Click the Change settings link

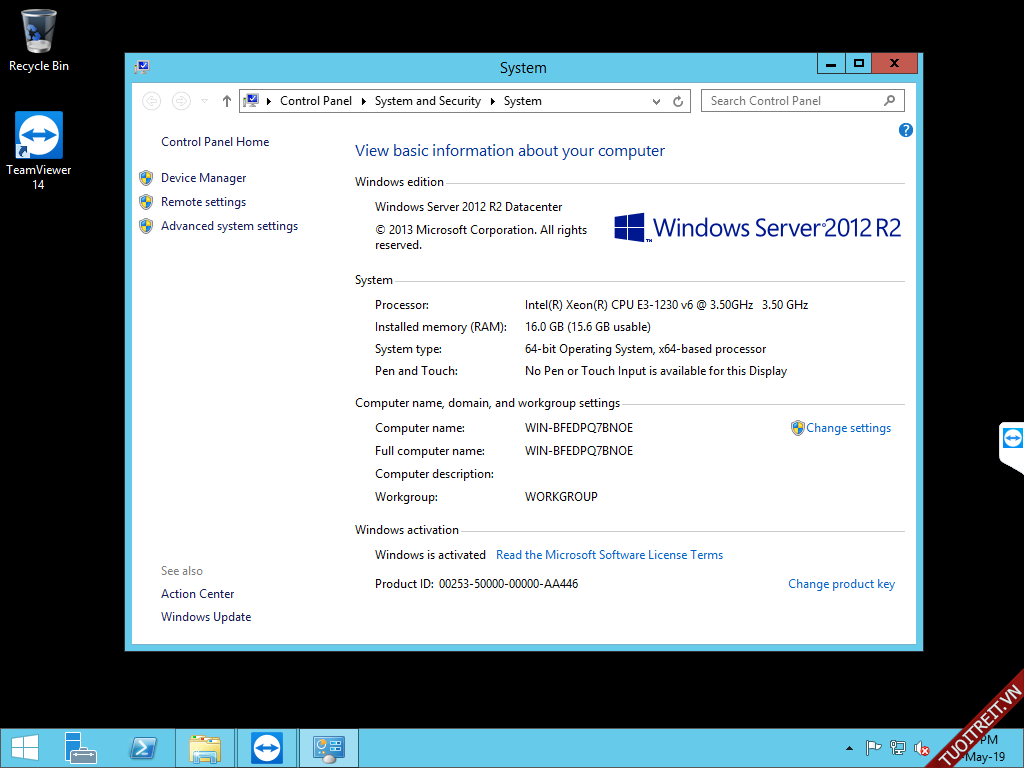click(848, 428)
